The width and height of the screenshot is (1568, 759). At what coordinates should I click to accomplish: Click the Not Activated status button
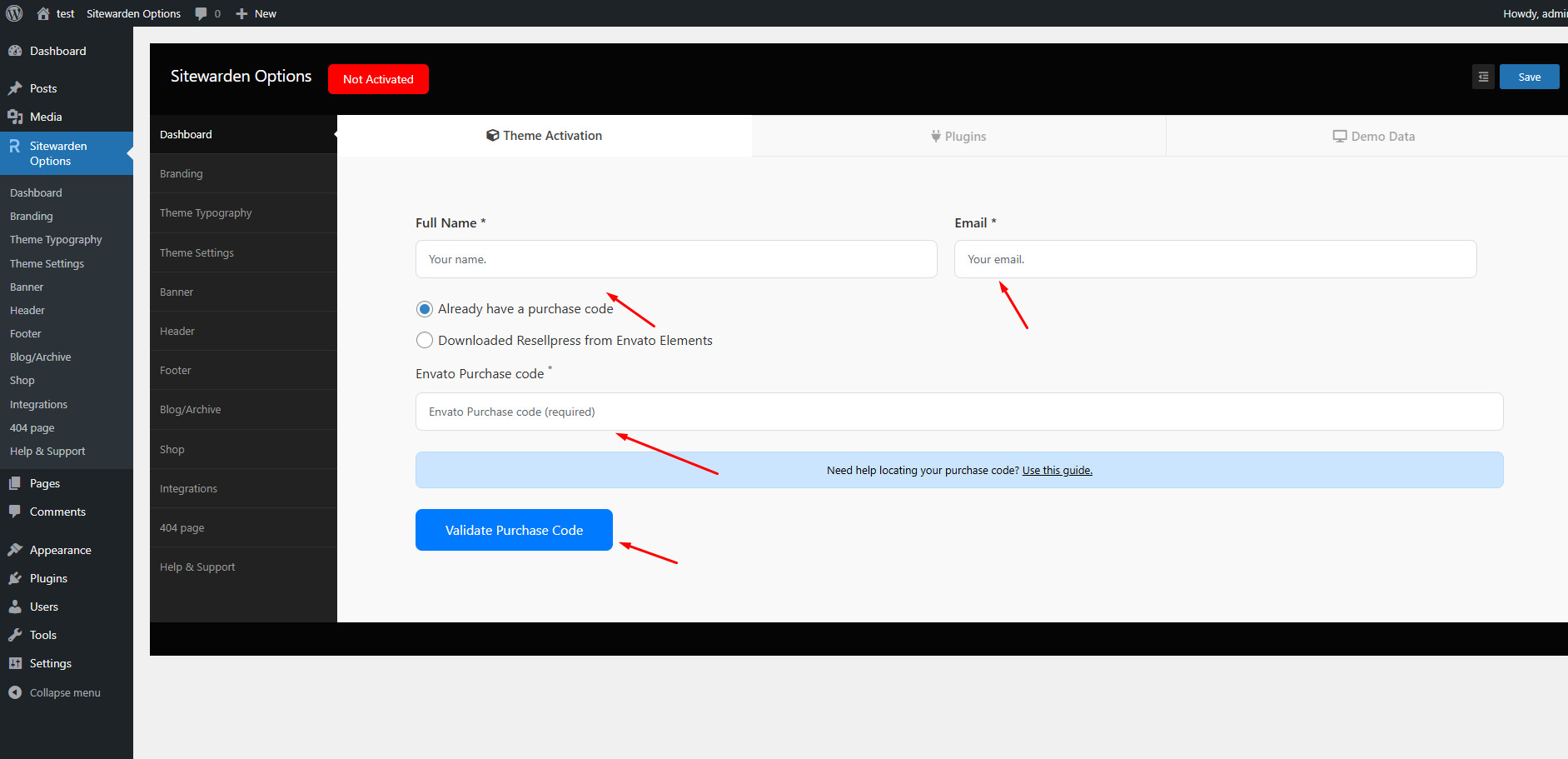[x=378, y=79]
